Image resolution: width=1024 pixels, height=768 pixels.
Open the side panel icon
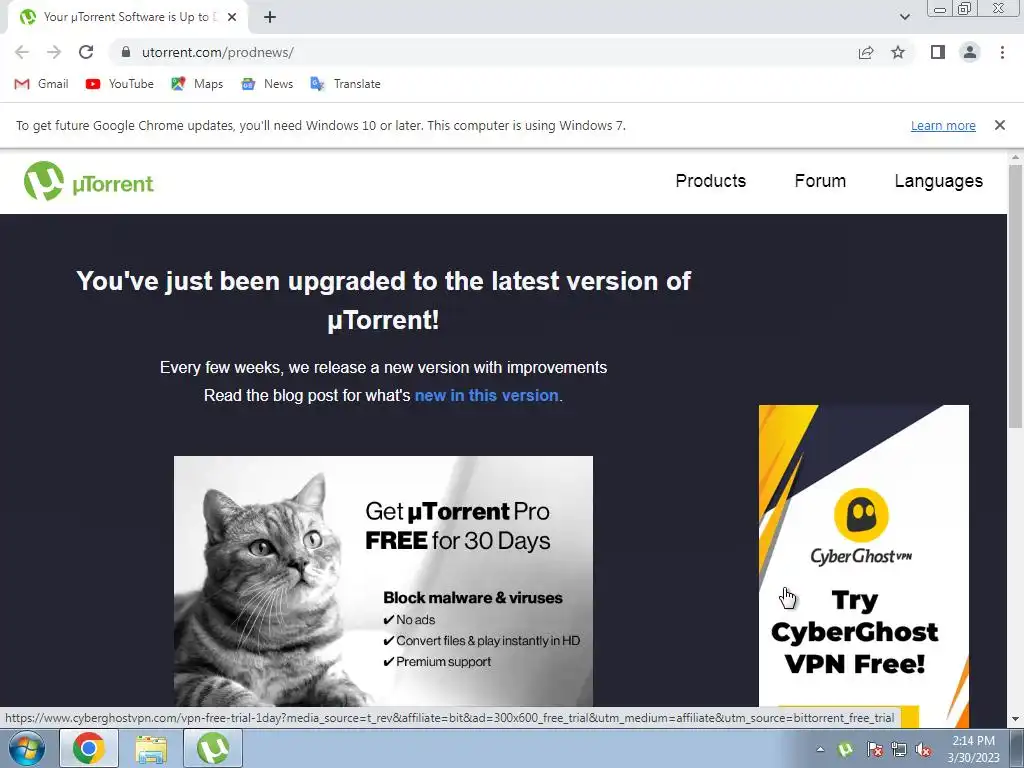coord(938,52)
